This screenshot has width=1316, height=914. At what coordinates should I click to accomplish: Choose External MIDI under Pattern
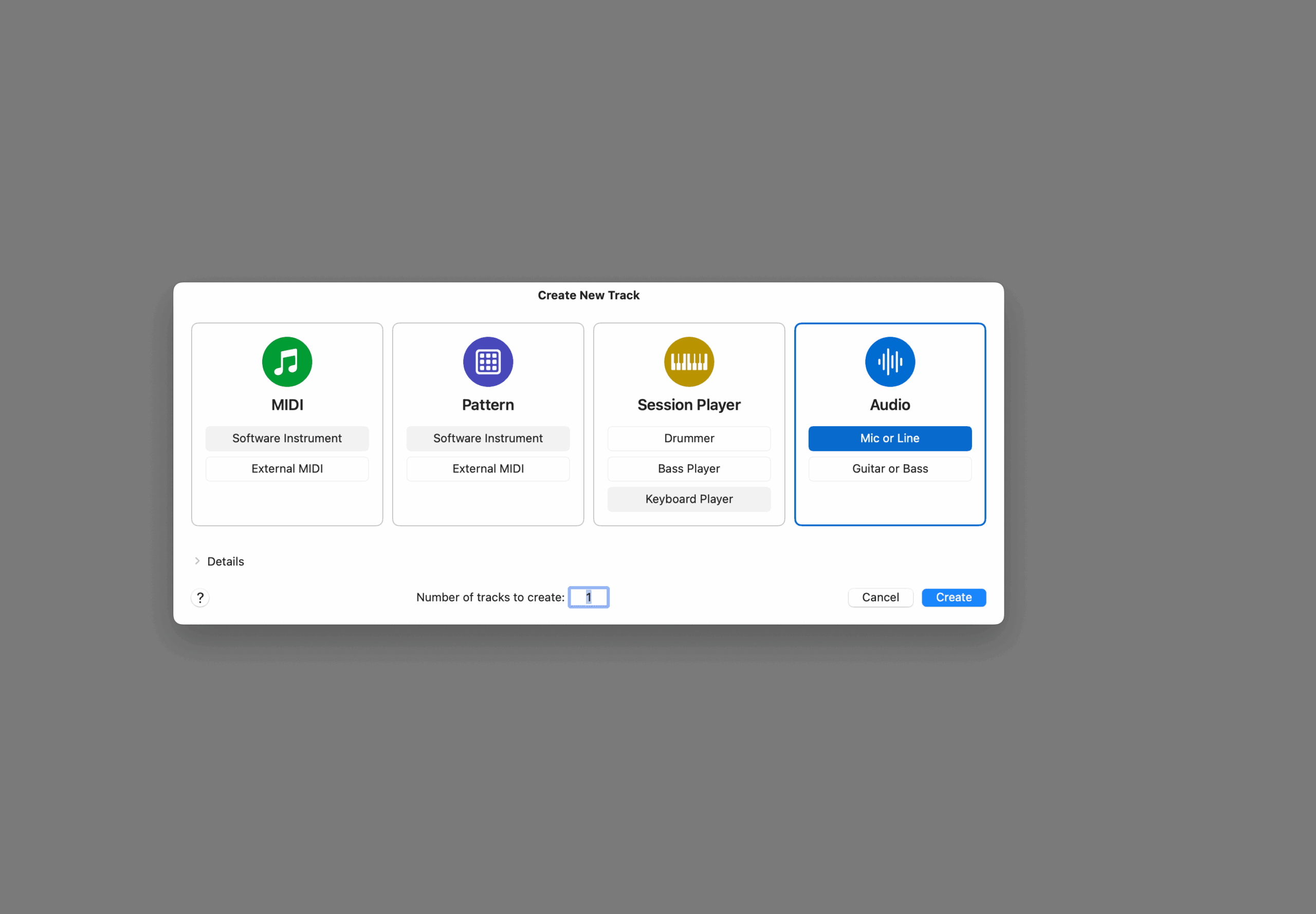point(488,468)
